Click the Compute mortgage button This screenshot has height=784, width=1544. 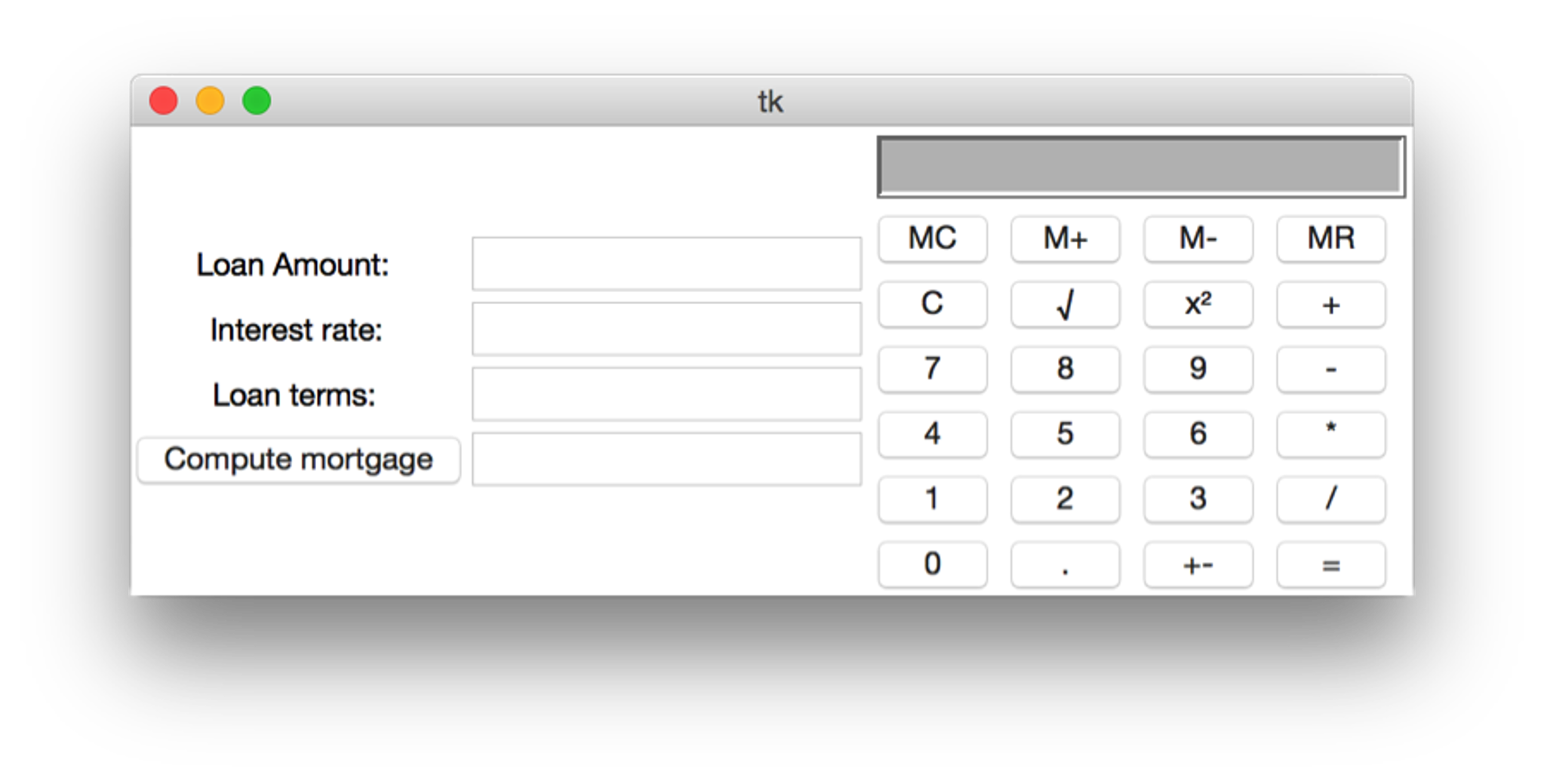tap(298, 458)
